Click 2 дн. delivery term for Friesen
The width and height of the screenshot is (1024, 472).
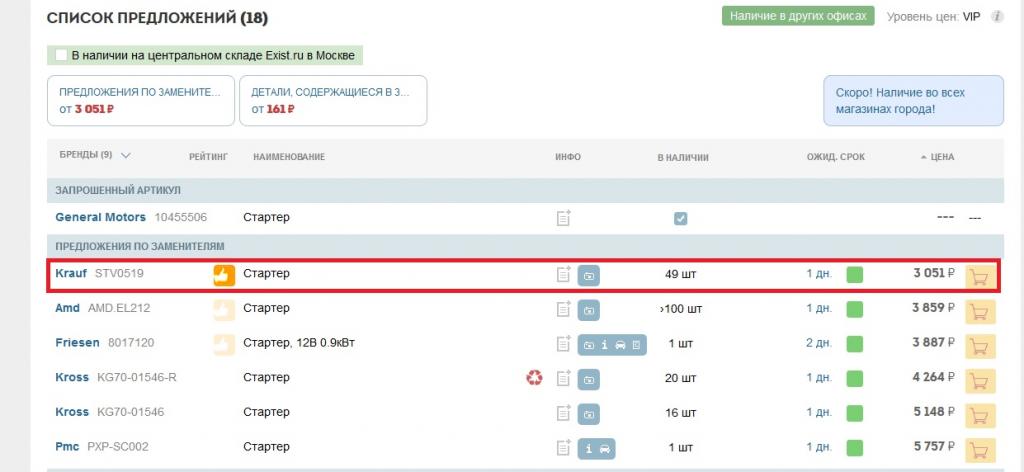tap(820, 343)
